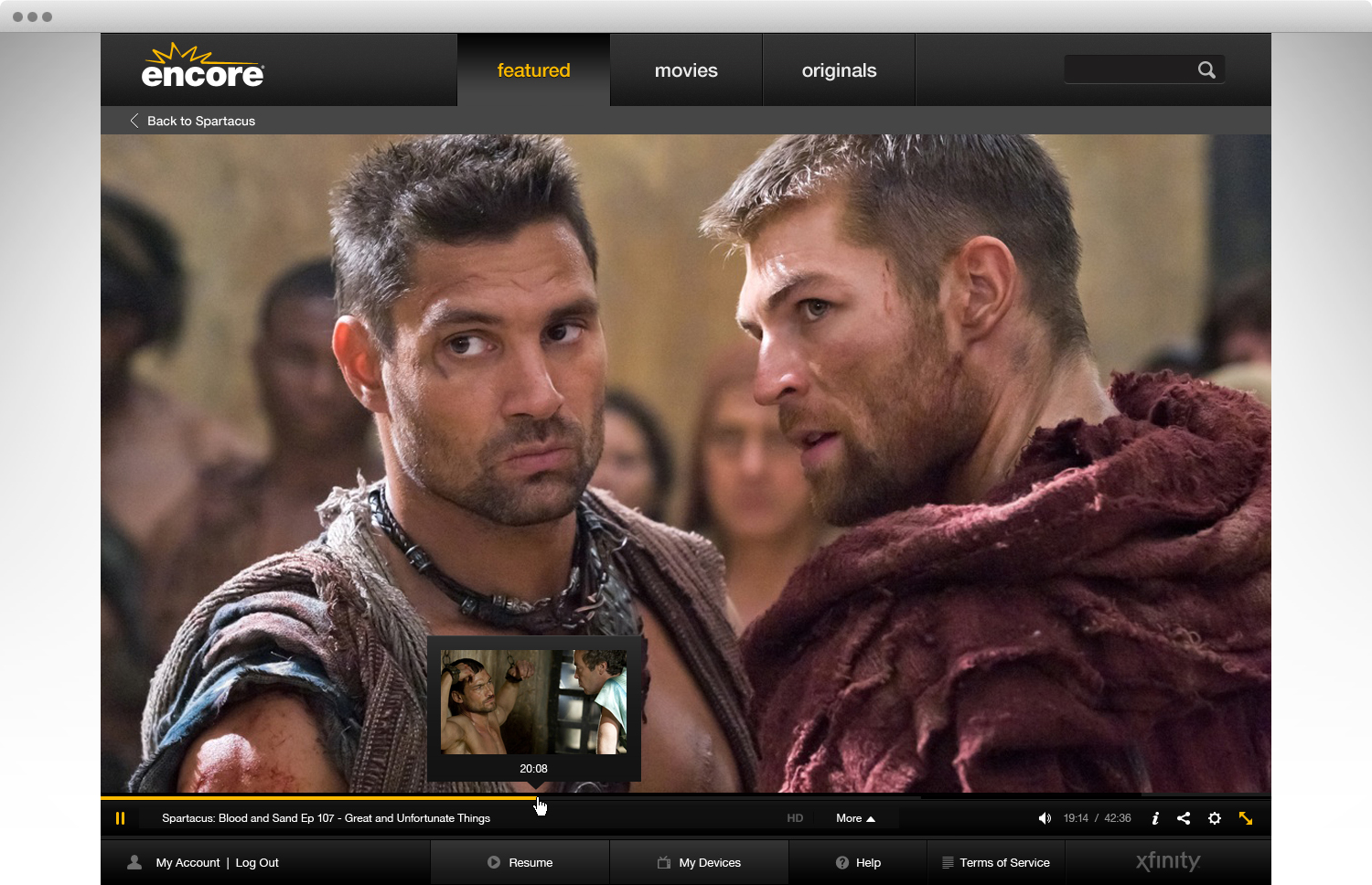View Terms of Service
Screen dimensions: 1372x885
tap(996, 862)
